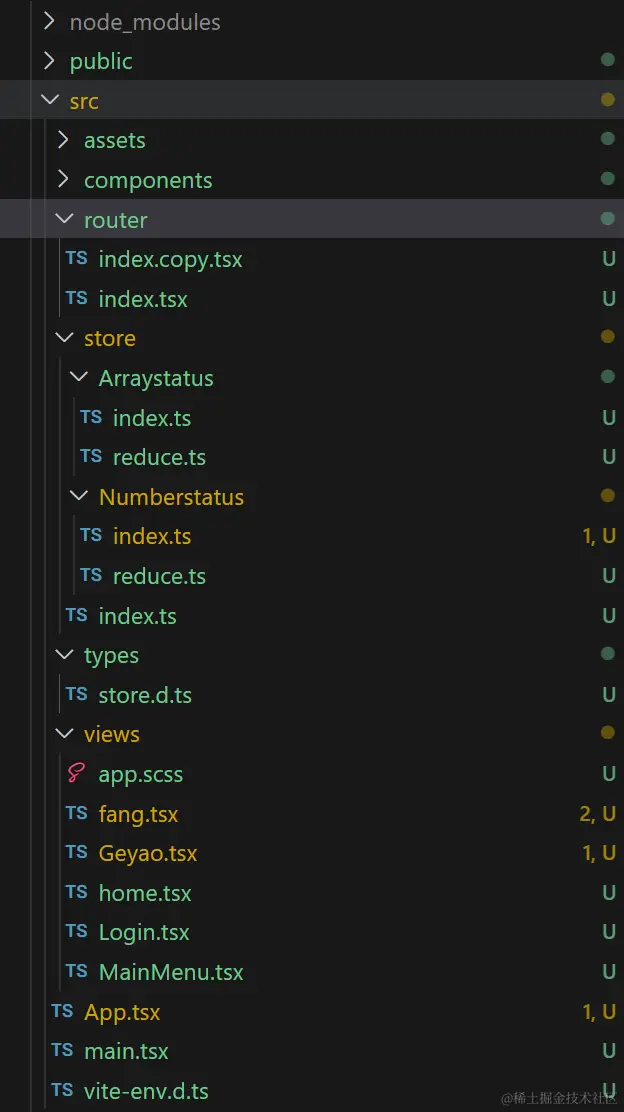Click TS icon of Geyao.tsx
This screenshot has height=1112, width=624.
[x=77, y=852]
